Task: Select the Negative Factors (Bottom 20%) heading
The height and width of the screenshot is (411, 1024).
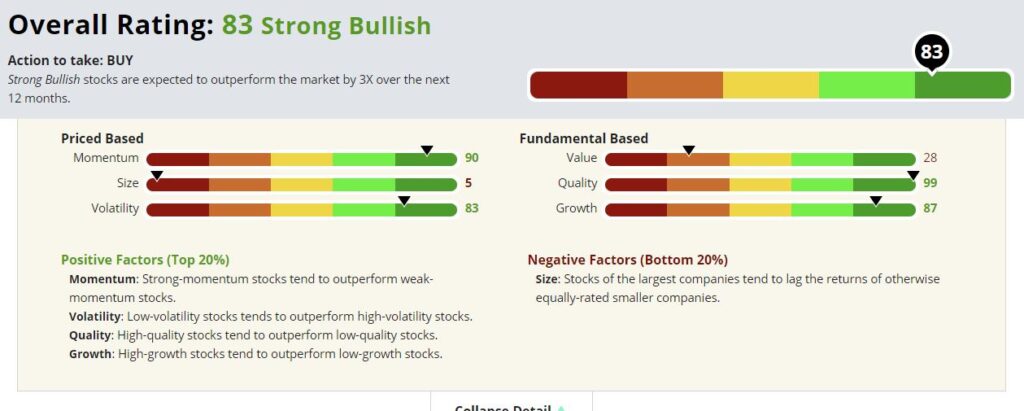Action: 628,259
